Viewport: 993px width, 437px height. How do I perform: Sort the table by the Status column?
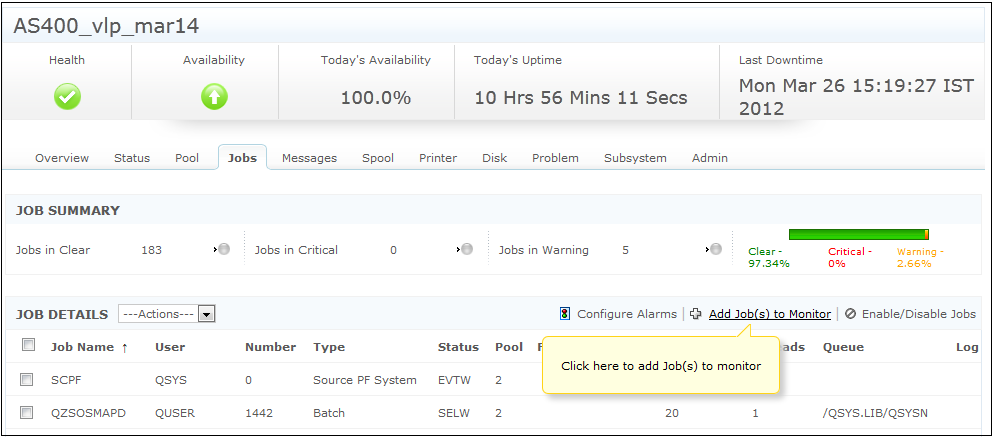[x=458, y=347]
